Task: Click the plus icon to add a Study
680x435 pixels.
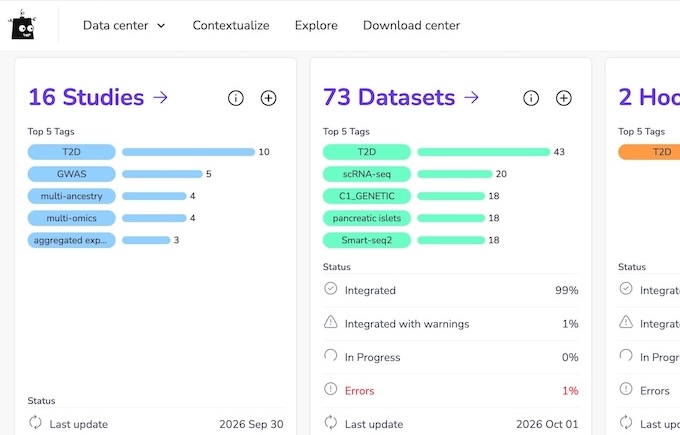Action: [268, 98]
